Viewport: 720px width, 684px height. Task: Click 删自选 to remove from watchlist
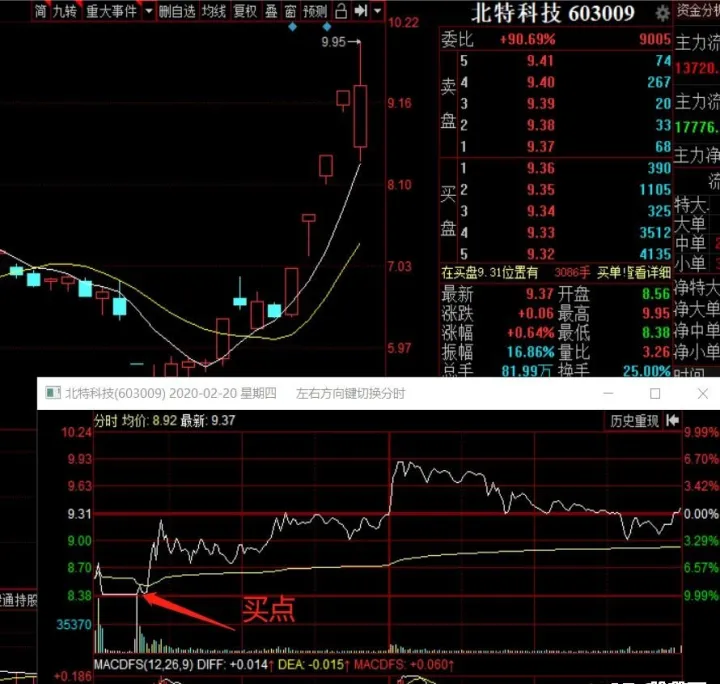click(177, 11)
